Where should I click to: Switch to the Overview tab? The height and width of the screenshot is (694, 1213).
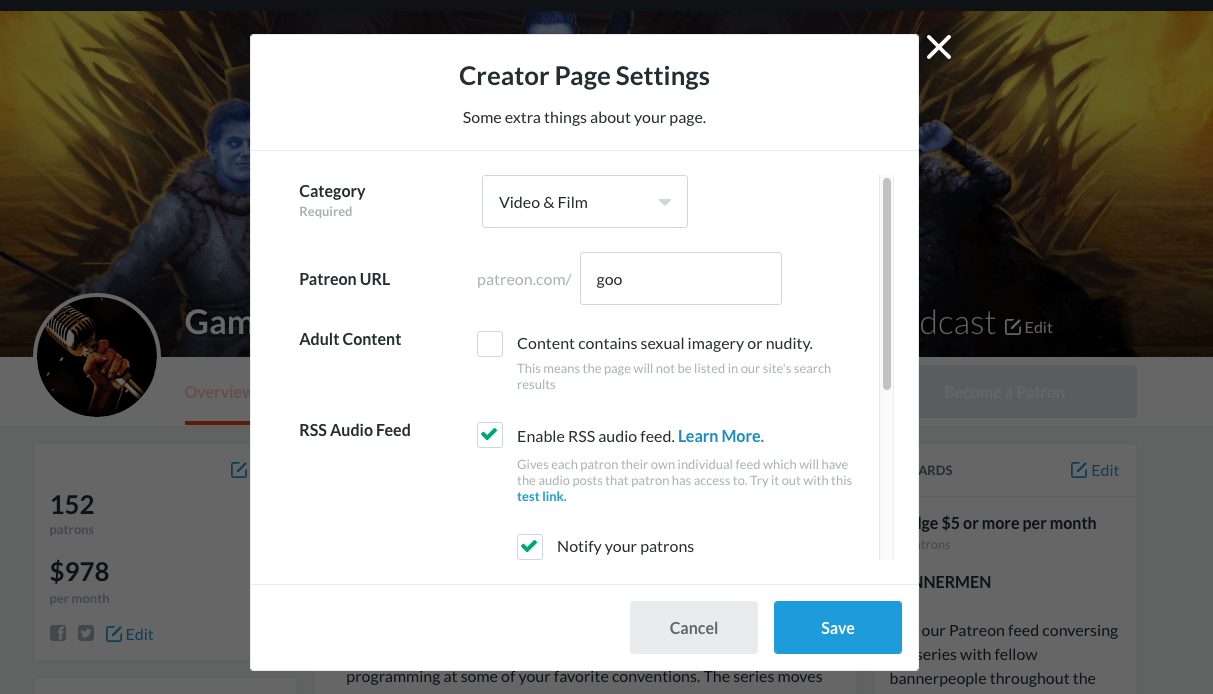pos(216,392)
